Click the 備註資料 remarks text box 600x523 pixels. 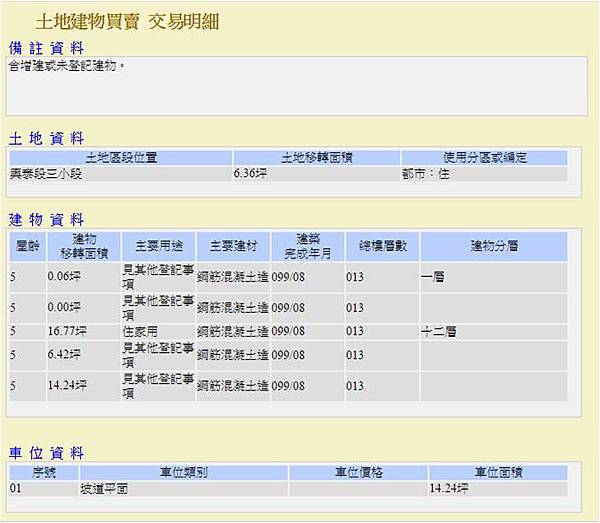click(297, 86)
